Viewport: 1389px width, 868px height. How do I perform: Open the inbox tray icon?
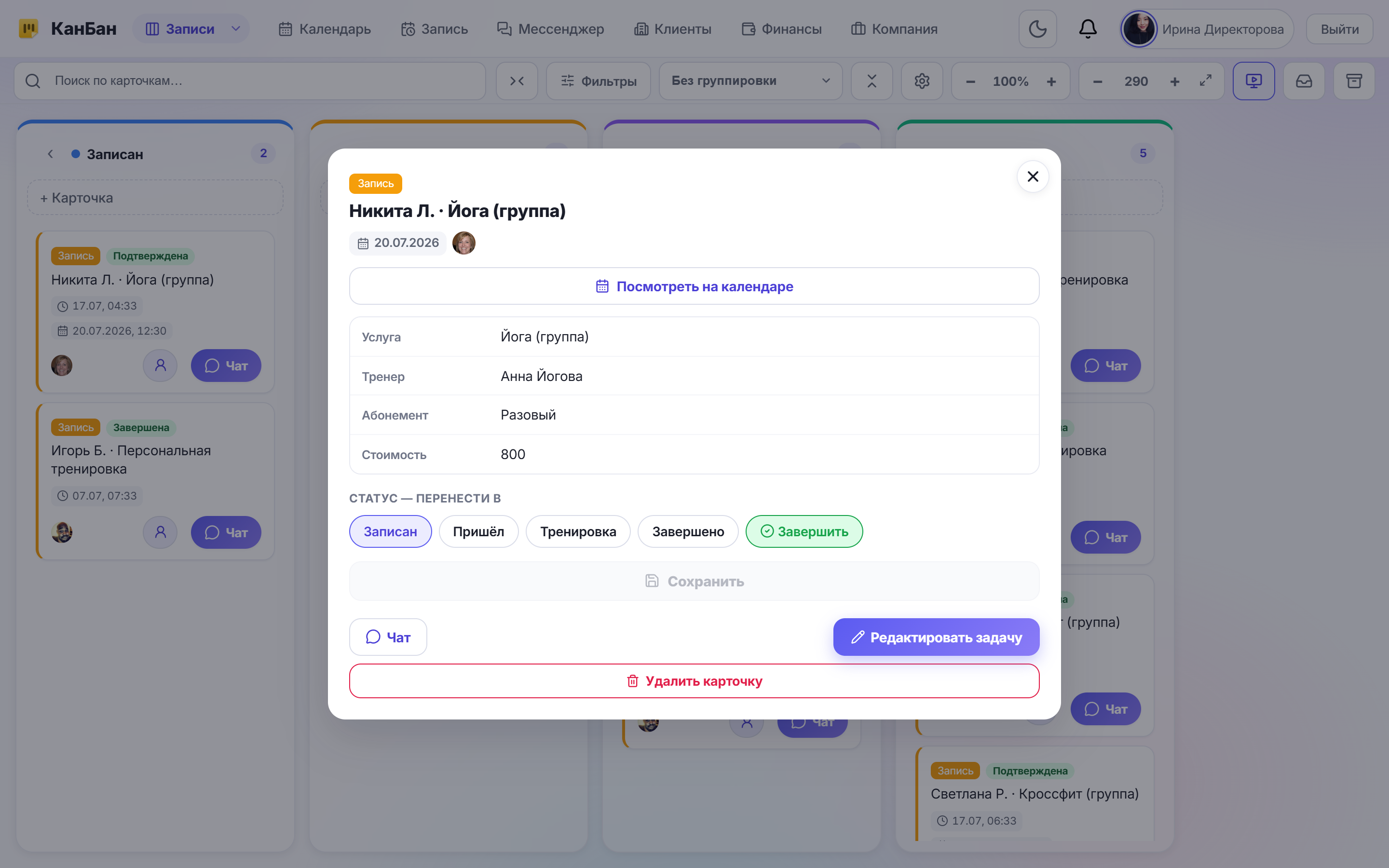(1304, 81)
